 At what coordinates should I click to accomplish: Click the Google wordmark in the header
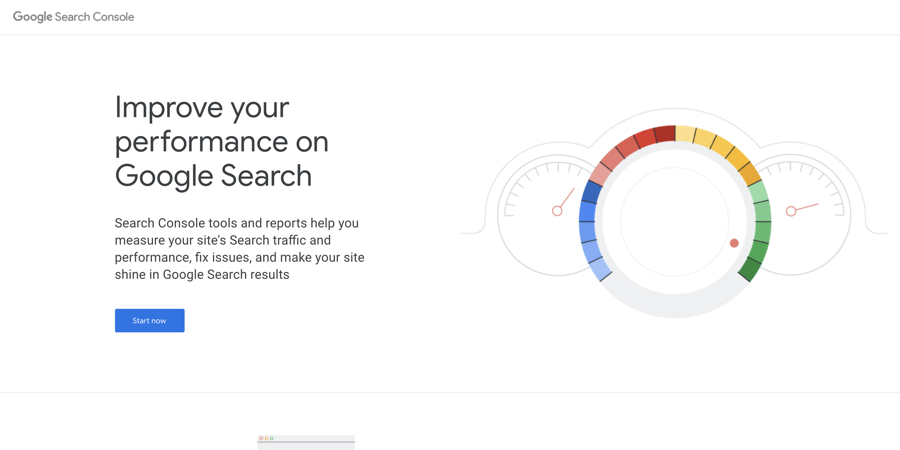coord(33,17)
